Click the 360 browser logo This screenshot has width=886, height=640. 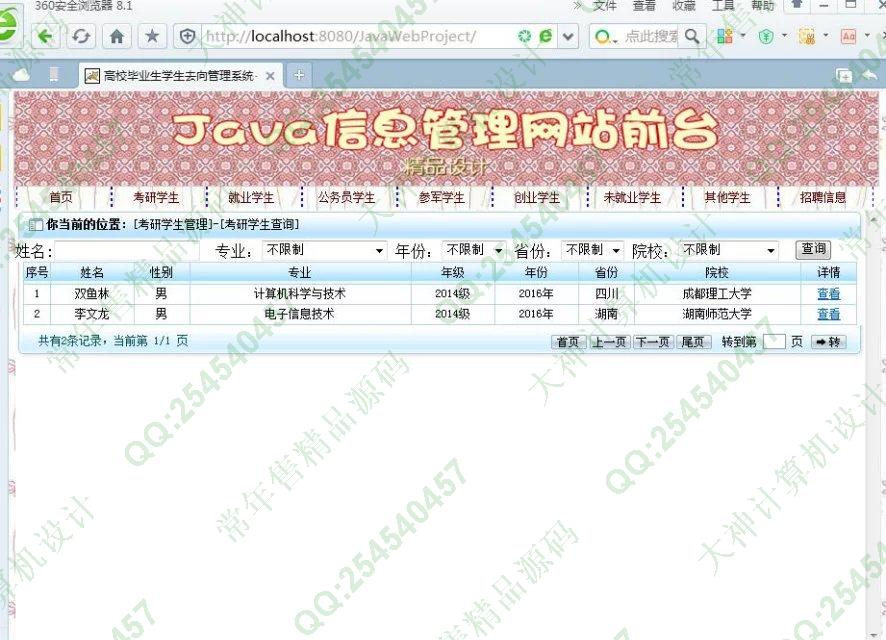pyautogui.click(x=9, y=25)
